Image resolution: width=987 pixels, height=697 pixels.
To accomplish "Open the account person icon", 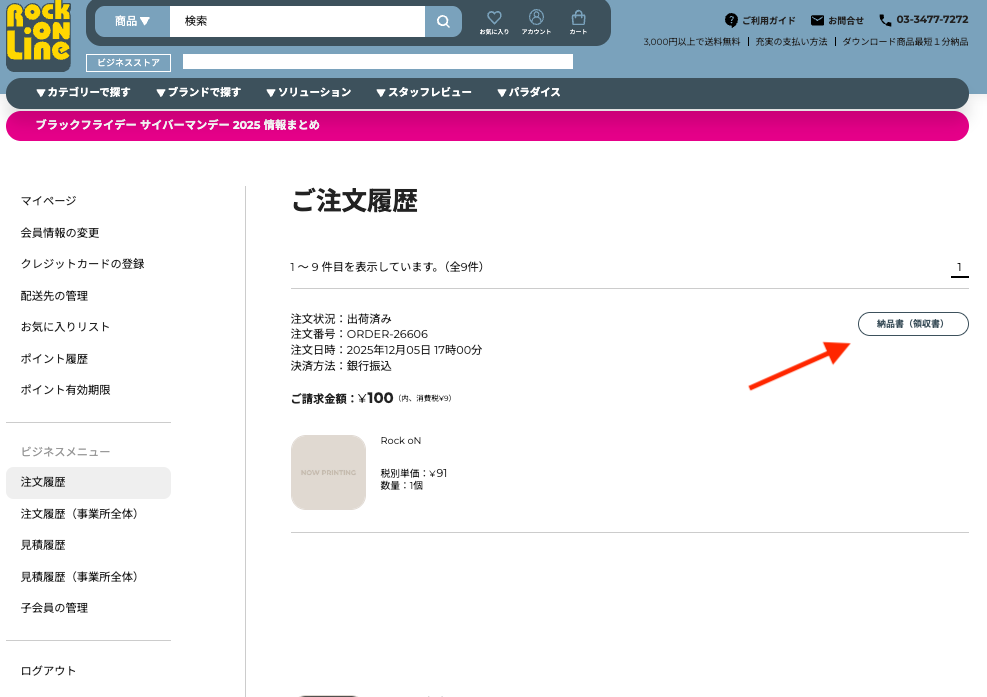I will 536,22.
